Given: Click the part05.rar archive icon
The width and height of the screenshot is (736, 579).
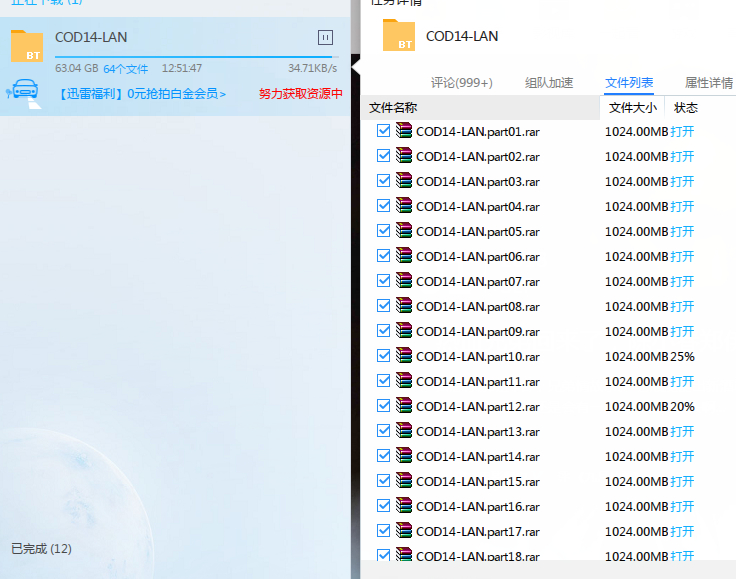Looking at the screenshot, I should [404, 230].
